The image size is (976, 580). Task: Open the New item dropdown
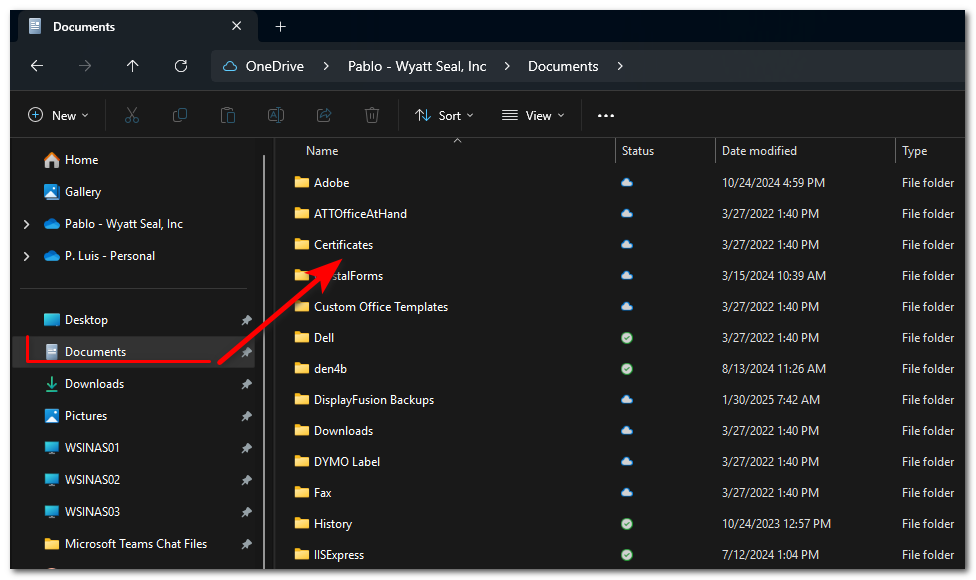[58, 115]
